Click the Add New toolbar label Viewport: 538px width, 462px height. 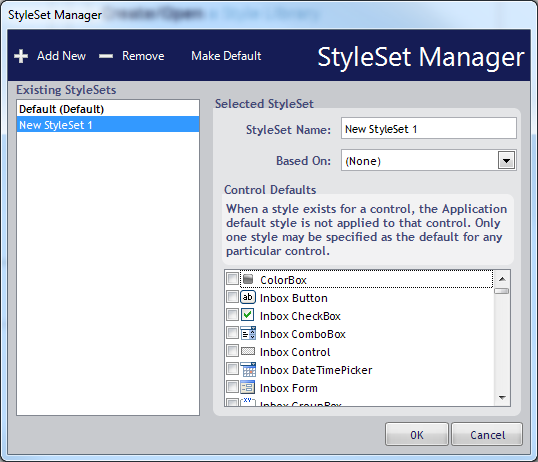click(61, 56)
